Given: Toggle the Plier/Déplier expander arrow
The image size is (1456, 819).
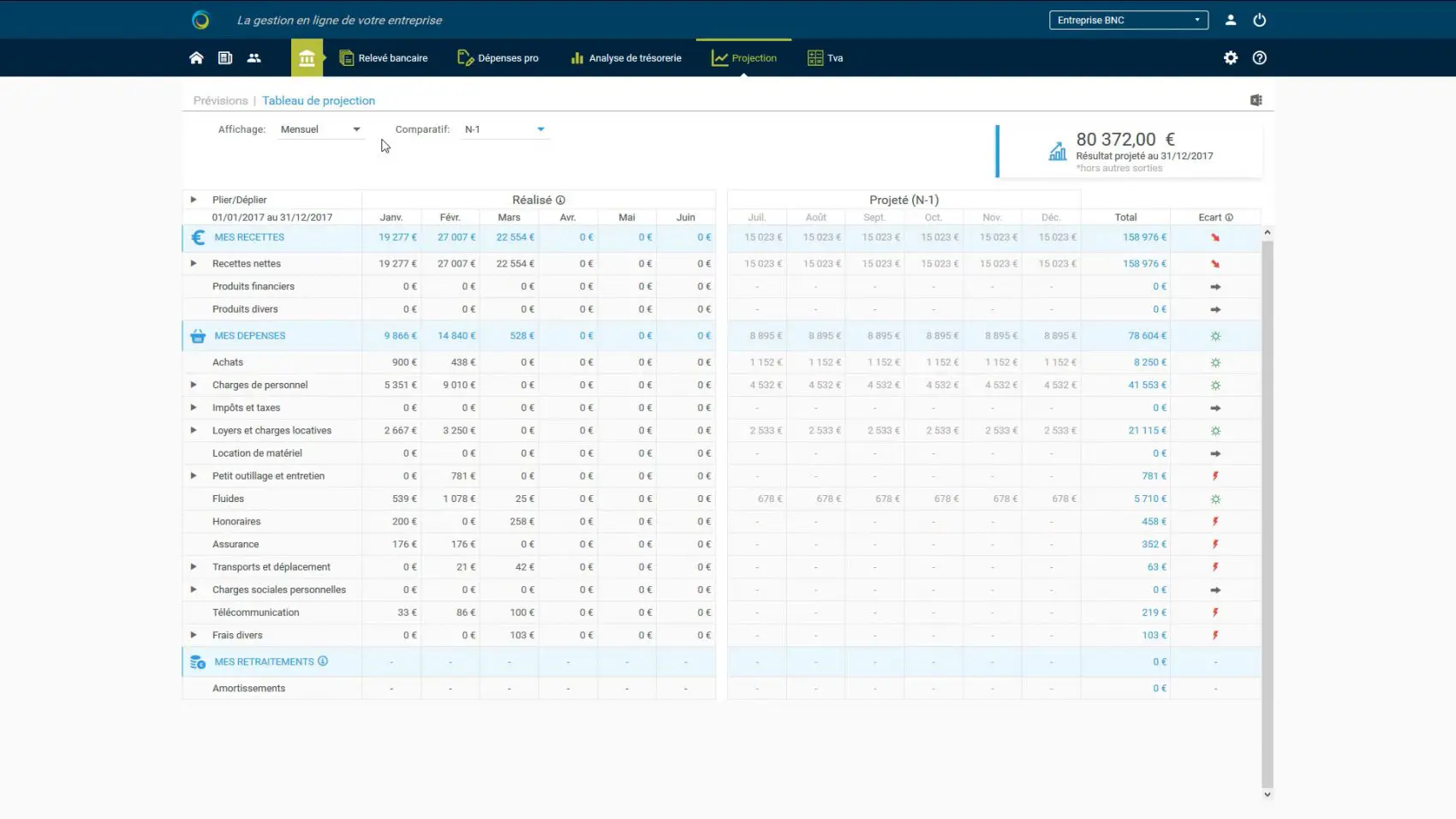Looking at the screenshot, I should pos(194,200).
